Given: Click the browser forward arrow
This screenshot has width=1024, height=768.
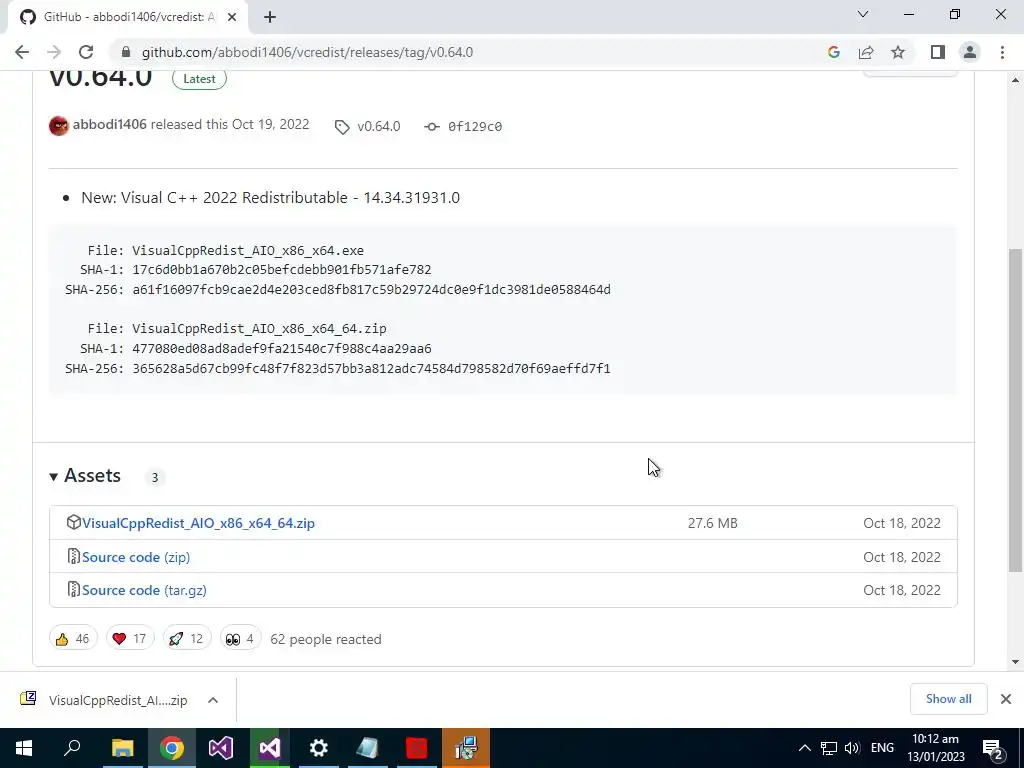Looking at the screenshot, I should 54,52.
